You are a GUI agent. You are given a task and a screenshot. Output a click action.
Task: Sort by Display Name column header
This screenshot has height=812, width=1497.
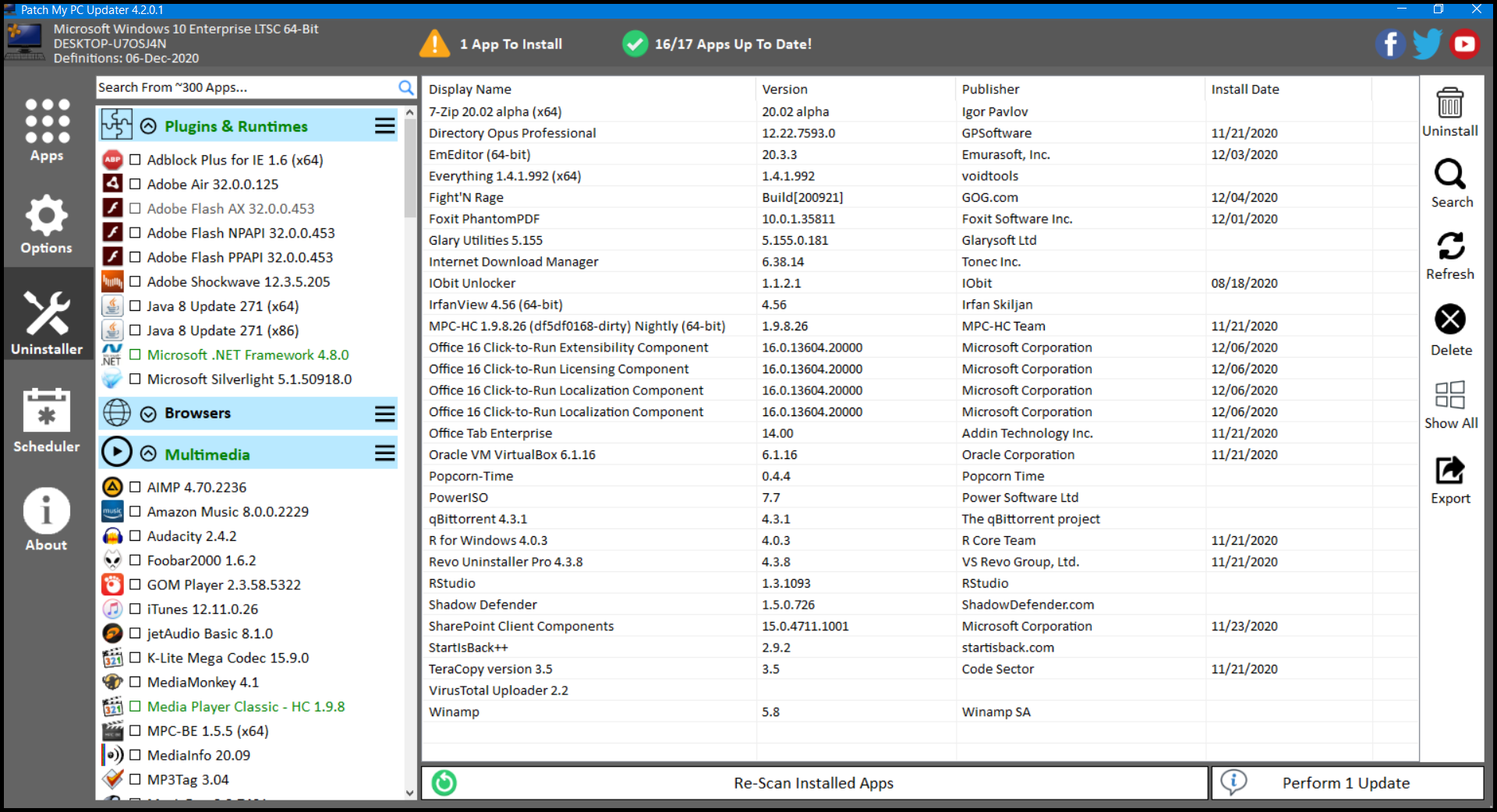[x=589, y=89]
